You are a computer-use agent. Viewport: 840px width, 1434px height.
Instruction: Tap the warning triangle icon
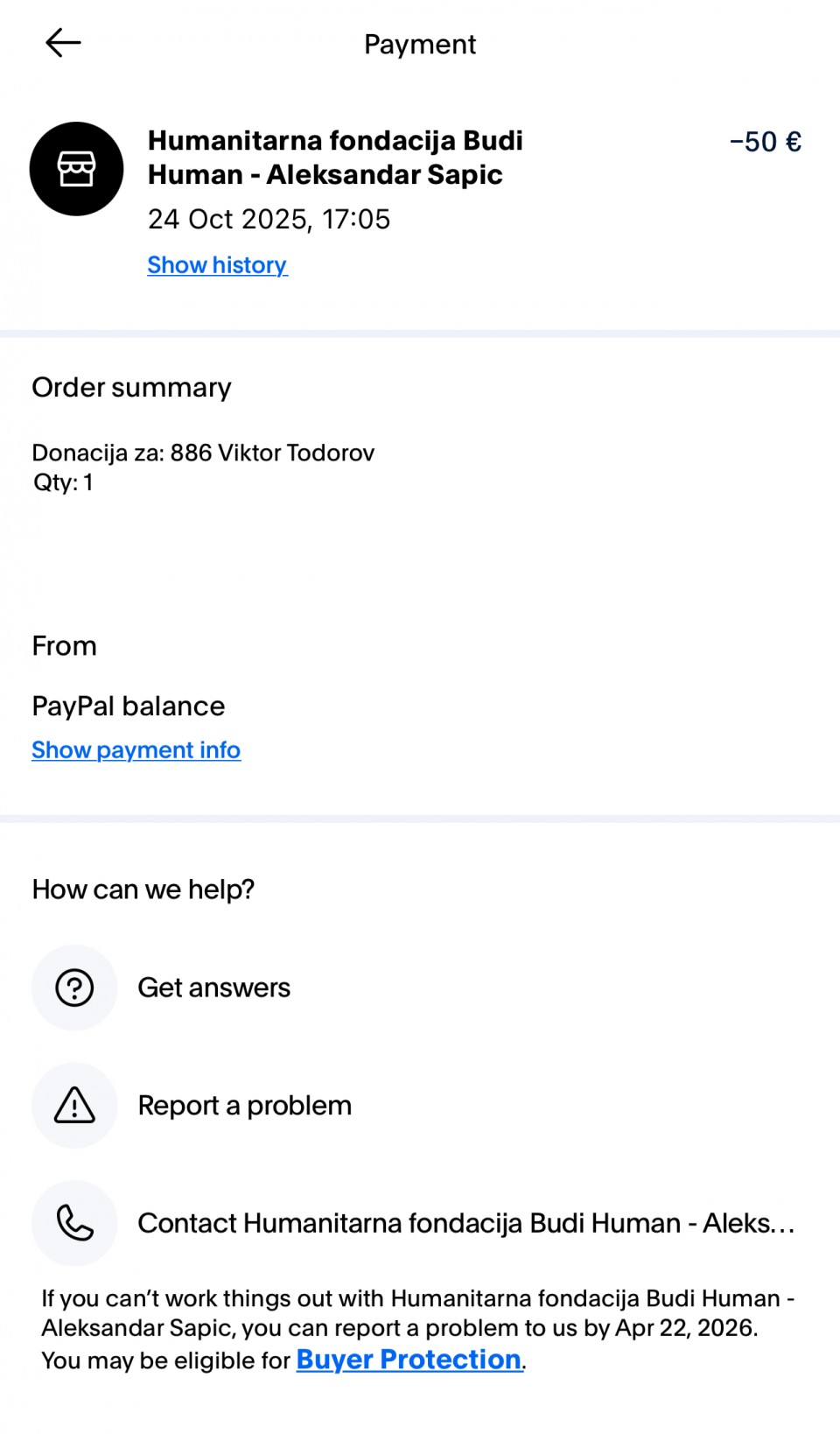74,1106
